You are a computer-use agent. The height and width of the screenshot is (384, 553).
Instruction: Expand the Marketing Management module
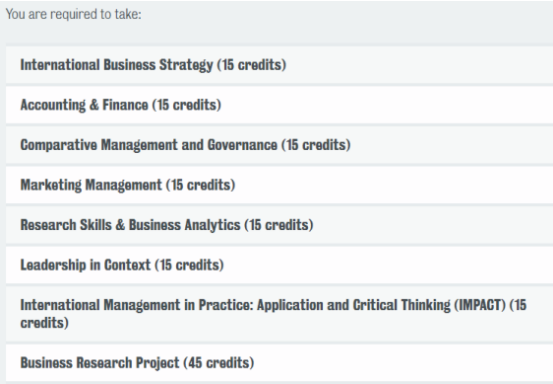(279, 185)
